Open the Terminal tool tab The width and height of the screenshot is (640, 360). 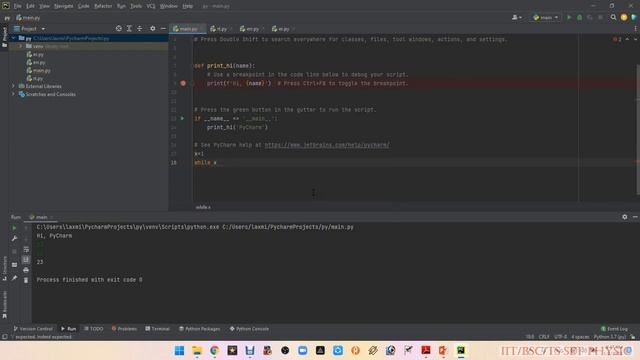tap(158, 329)
